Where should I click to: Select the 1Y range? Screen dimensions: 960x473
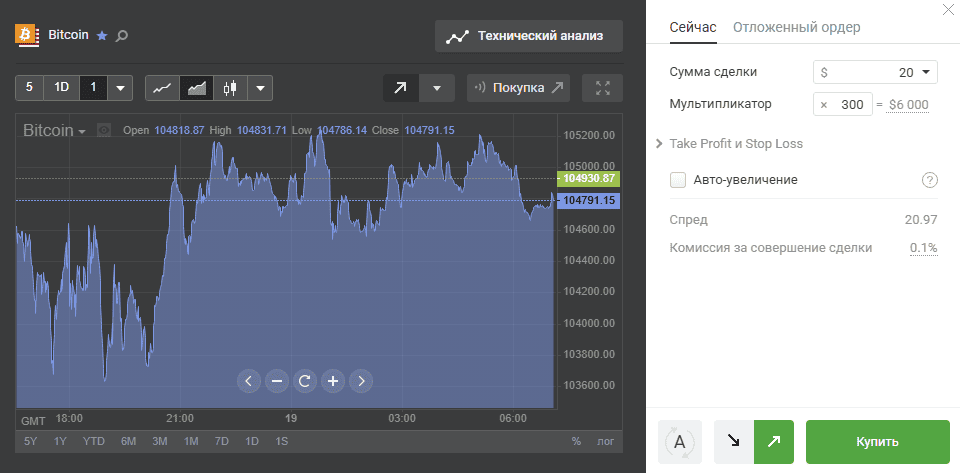(60, 441)
